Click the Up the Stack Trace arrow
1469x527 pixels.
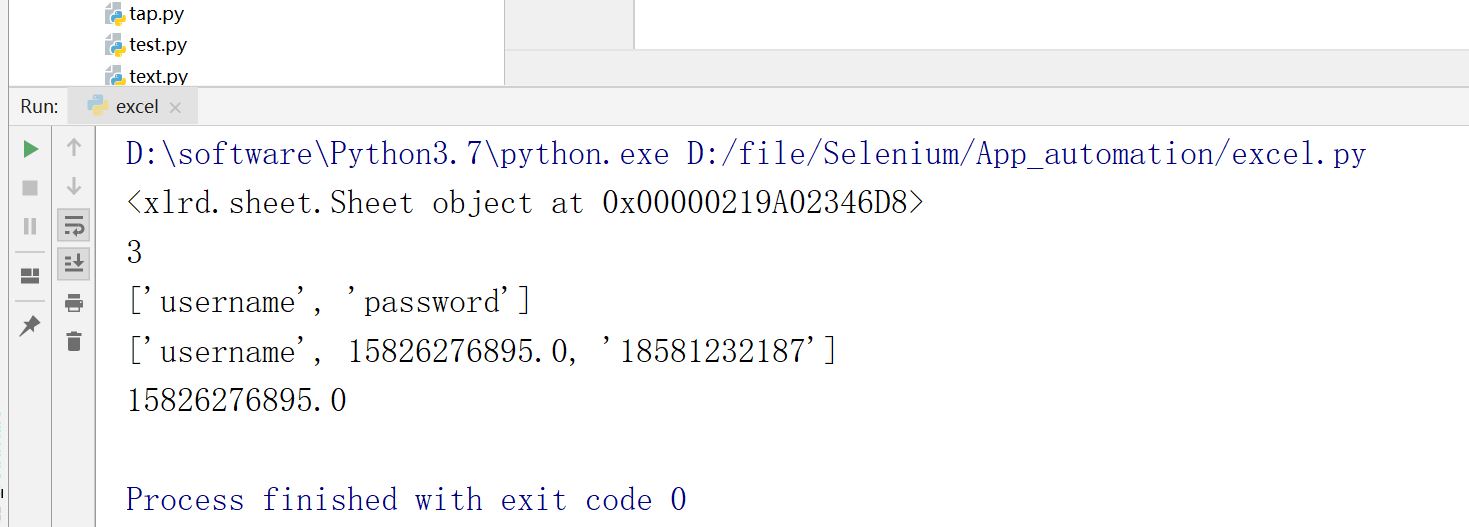[x=74, y=148]
